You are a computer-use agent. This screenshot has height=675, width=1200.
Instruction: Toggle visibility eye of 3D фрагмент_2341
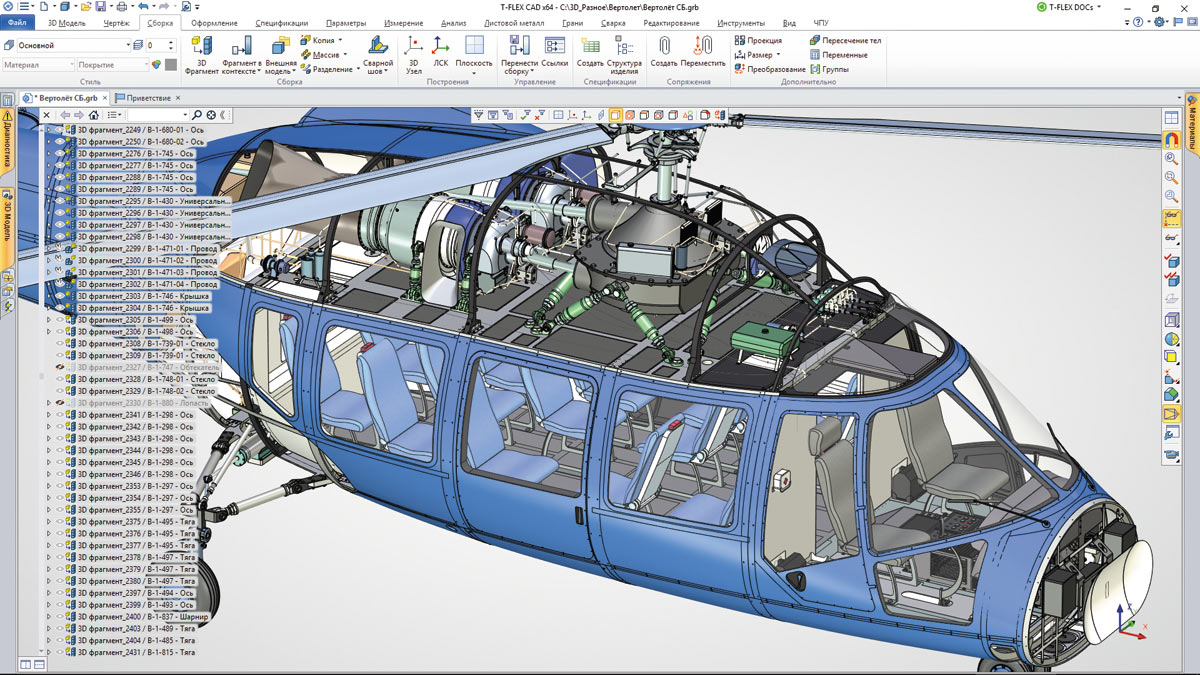[x=60, y=415]
